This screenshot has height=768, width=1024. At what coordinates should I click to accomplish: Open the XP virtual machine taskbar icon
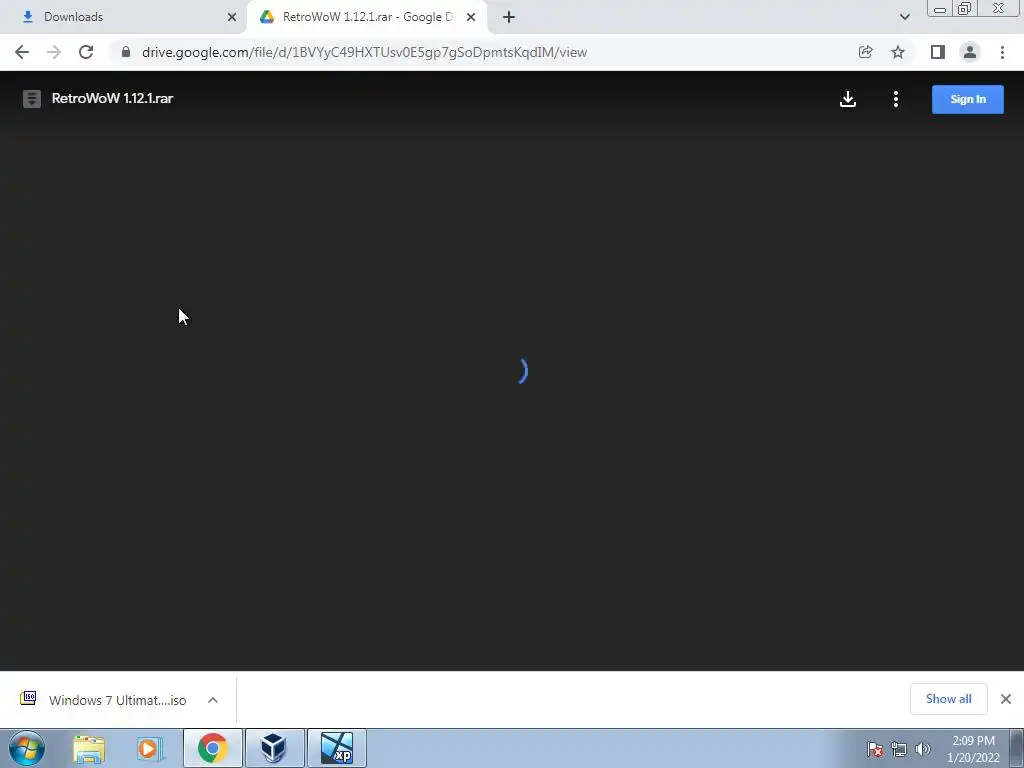point(337,748)
